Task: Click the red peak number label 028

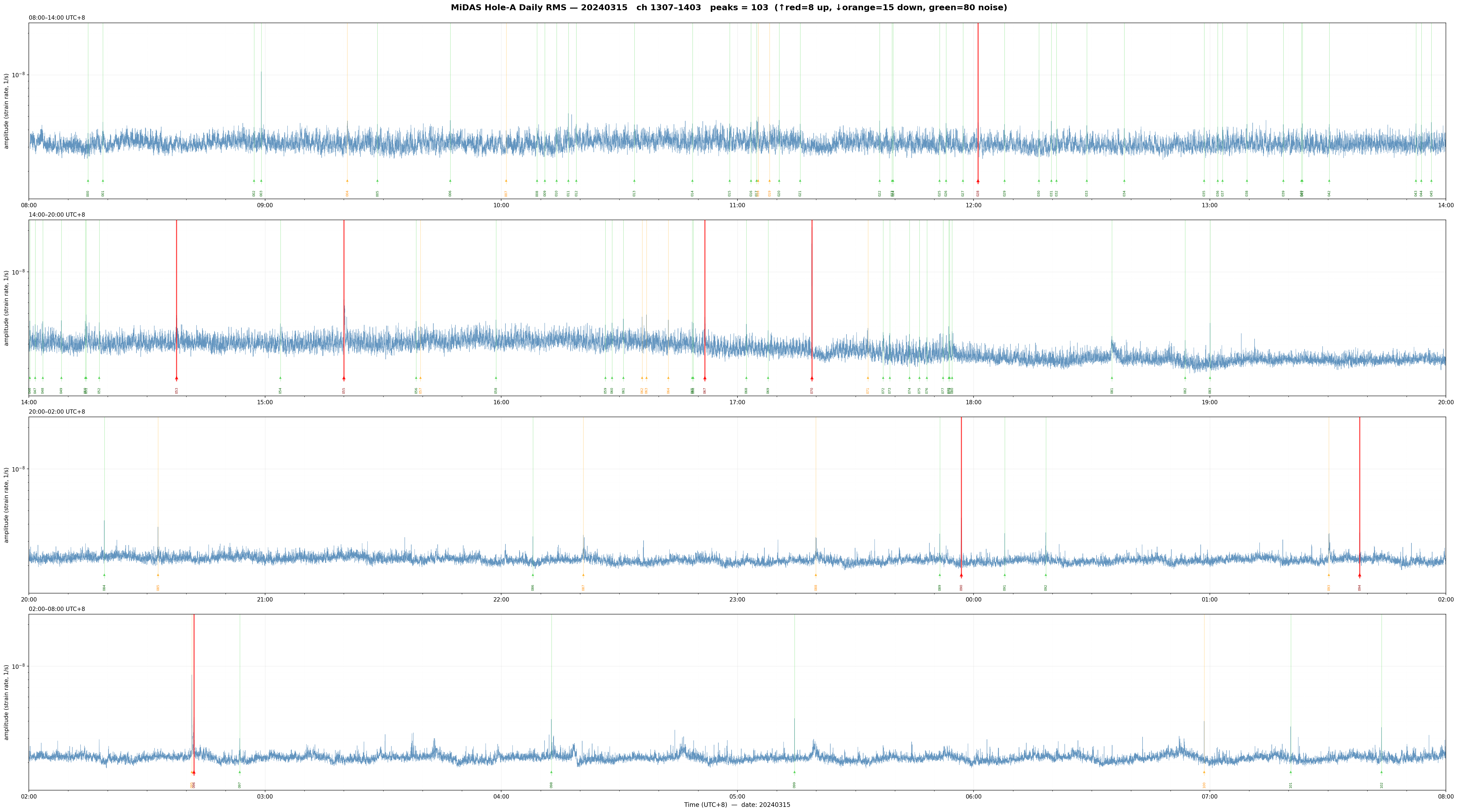Action: pyautogui.click(x=978, y=194)
